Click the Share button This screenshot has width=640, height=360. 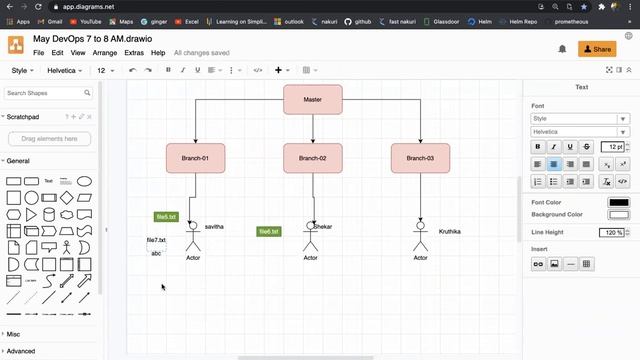point(597,49)
